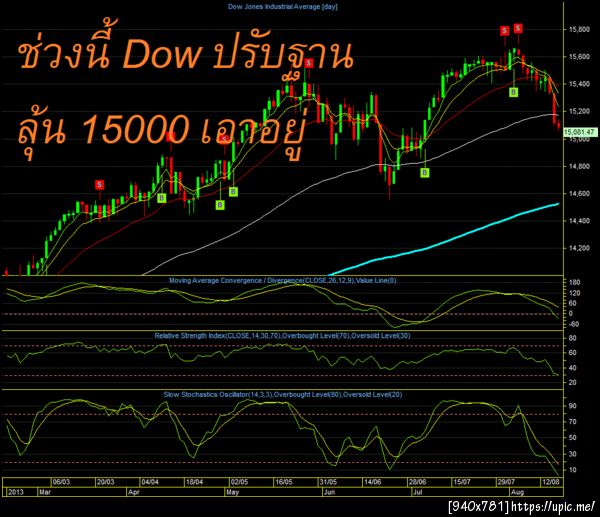Viewport: 600px width, 517px height.
Task: Select the Relative Strength Index indicator label
Action: pyautogui.click(x=282, y=336)
